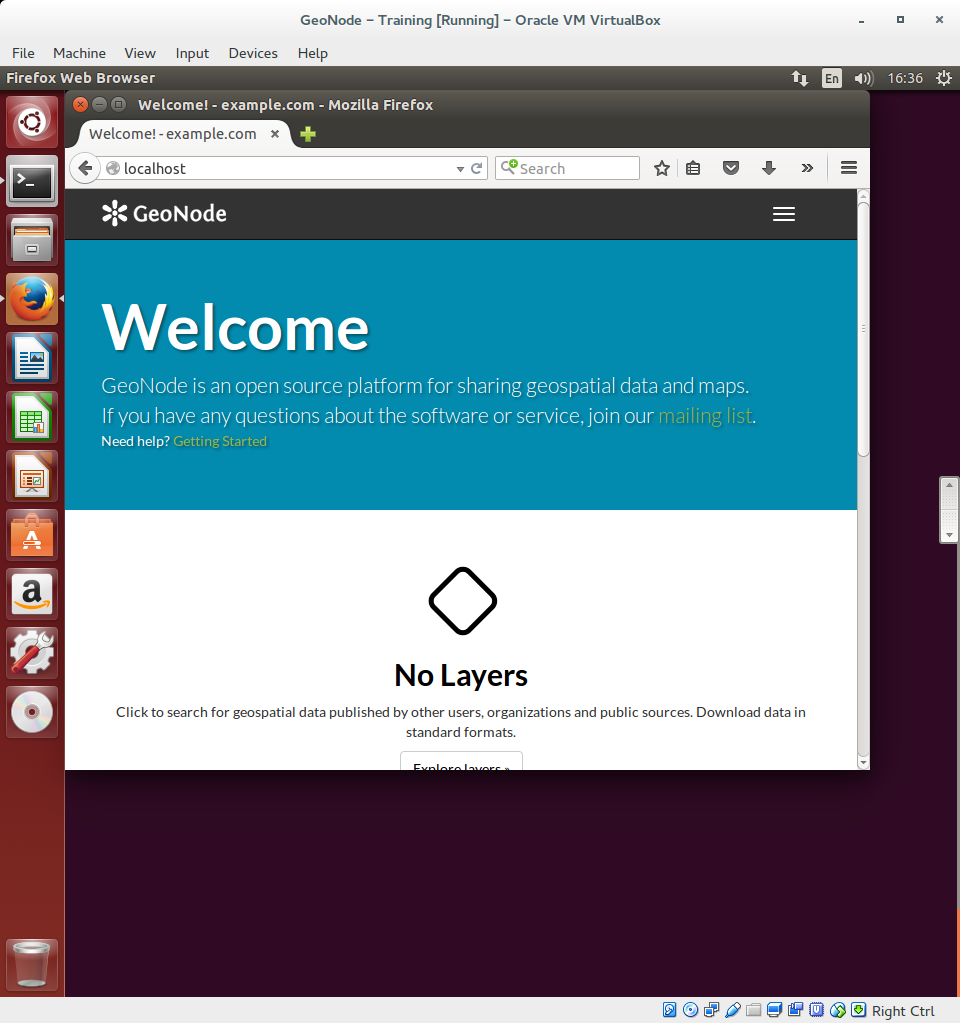Click VirtualBox shared folders status icon
Image resolution: width=960 pixels, height=1023 pixels.
click(x=754, y=1010)
